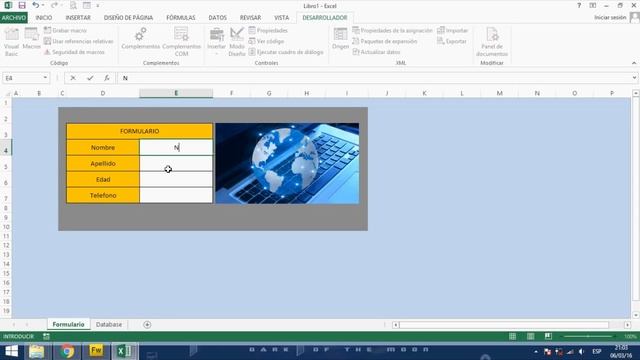
Task: Open Fireworks from taskbar
Action: point(96,351)
